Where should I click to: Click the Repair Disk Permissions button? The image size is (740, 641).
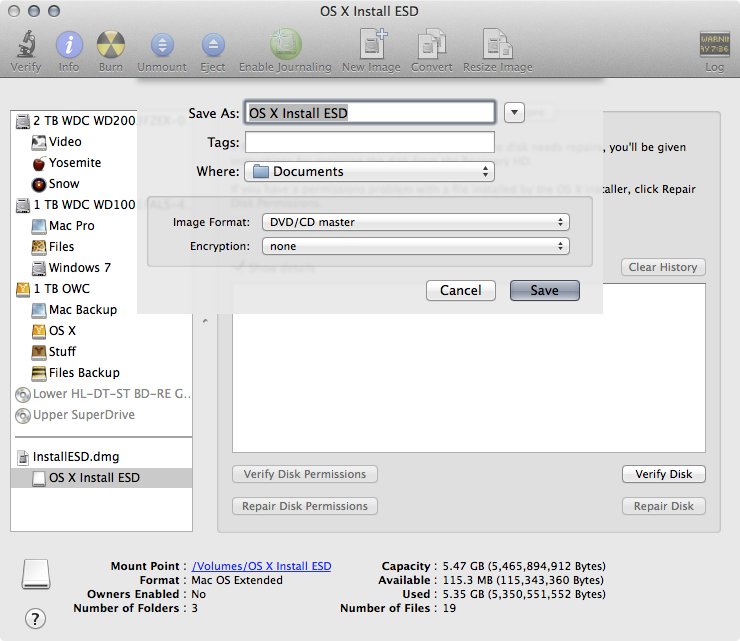click(305, 506)
